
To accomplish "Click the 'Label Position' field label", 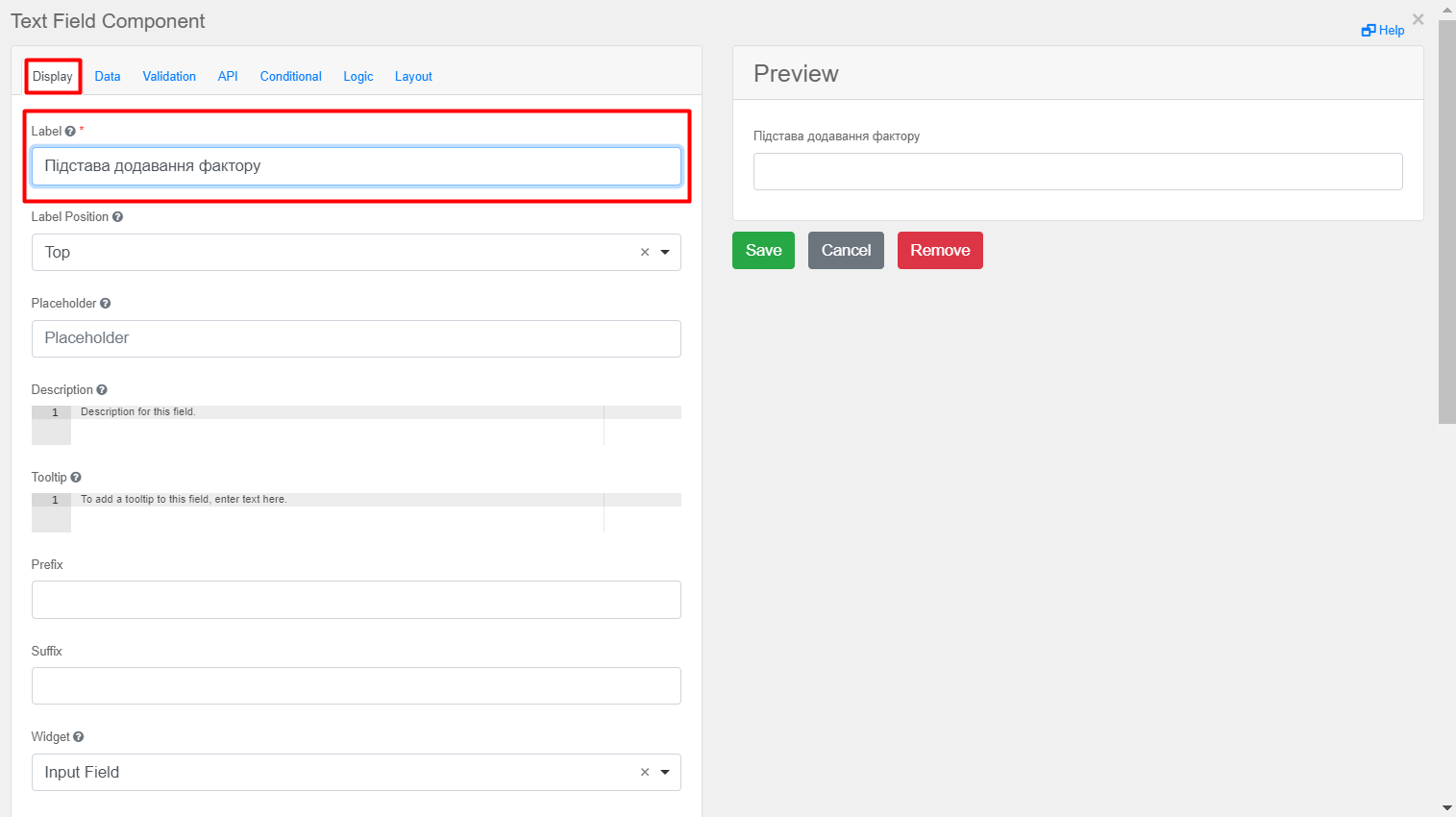I will coord(70,217).
